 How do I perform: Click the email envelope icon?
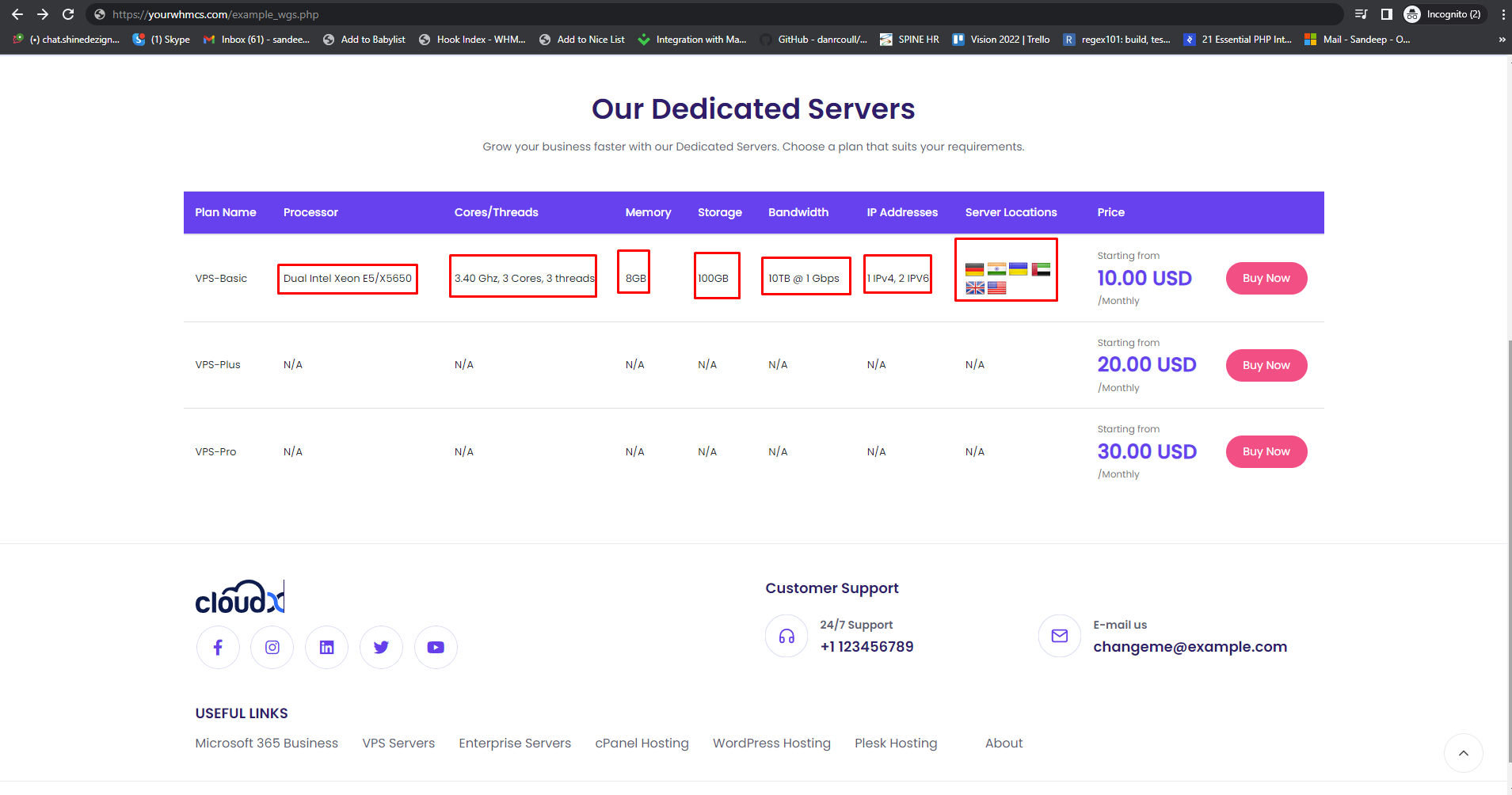[1059, 636]
